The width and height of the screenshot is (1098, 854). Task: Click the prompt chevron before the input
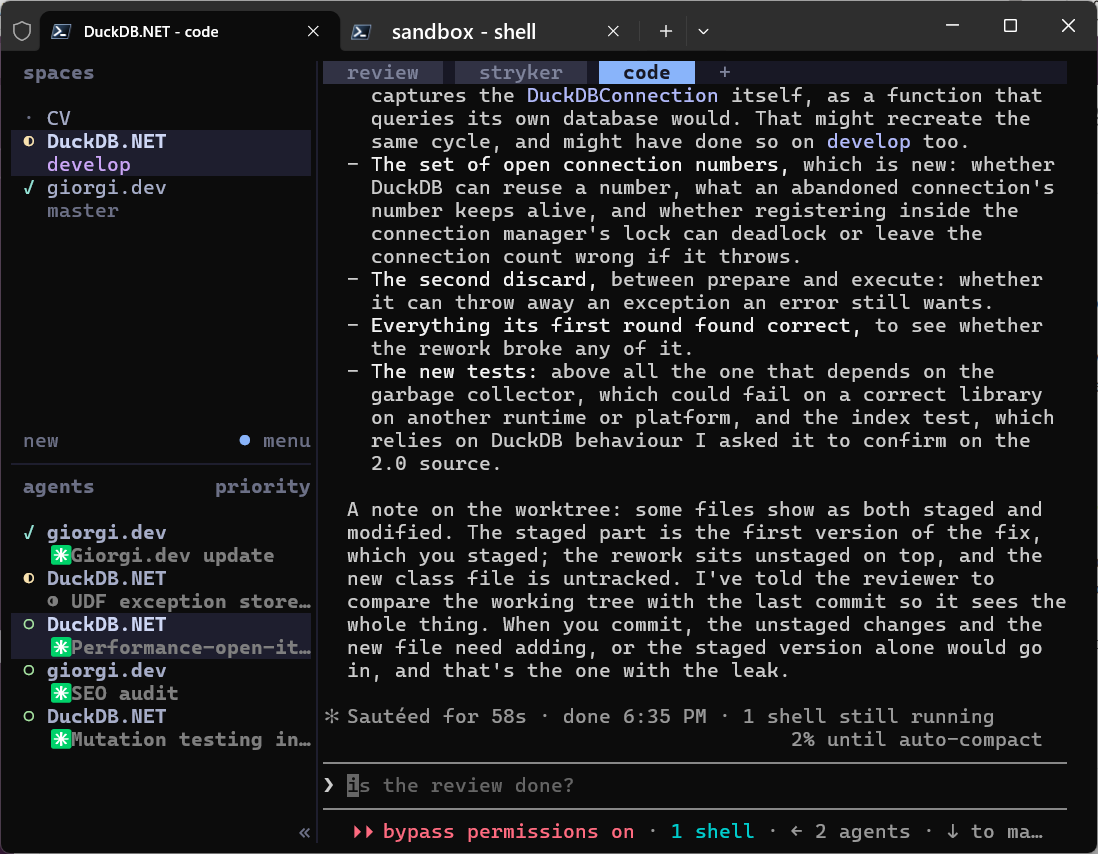click(x=329, y=785)
